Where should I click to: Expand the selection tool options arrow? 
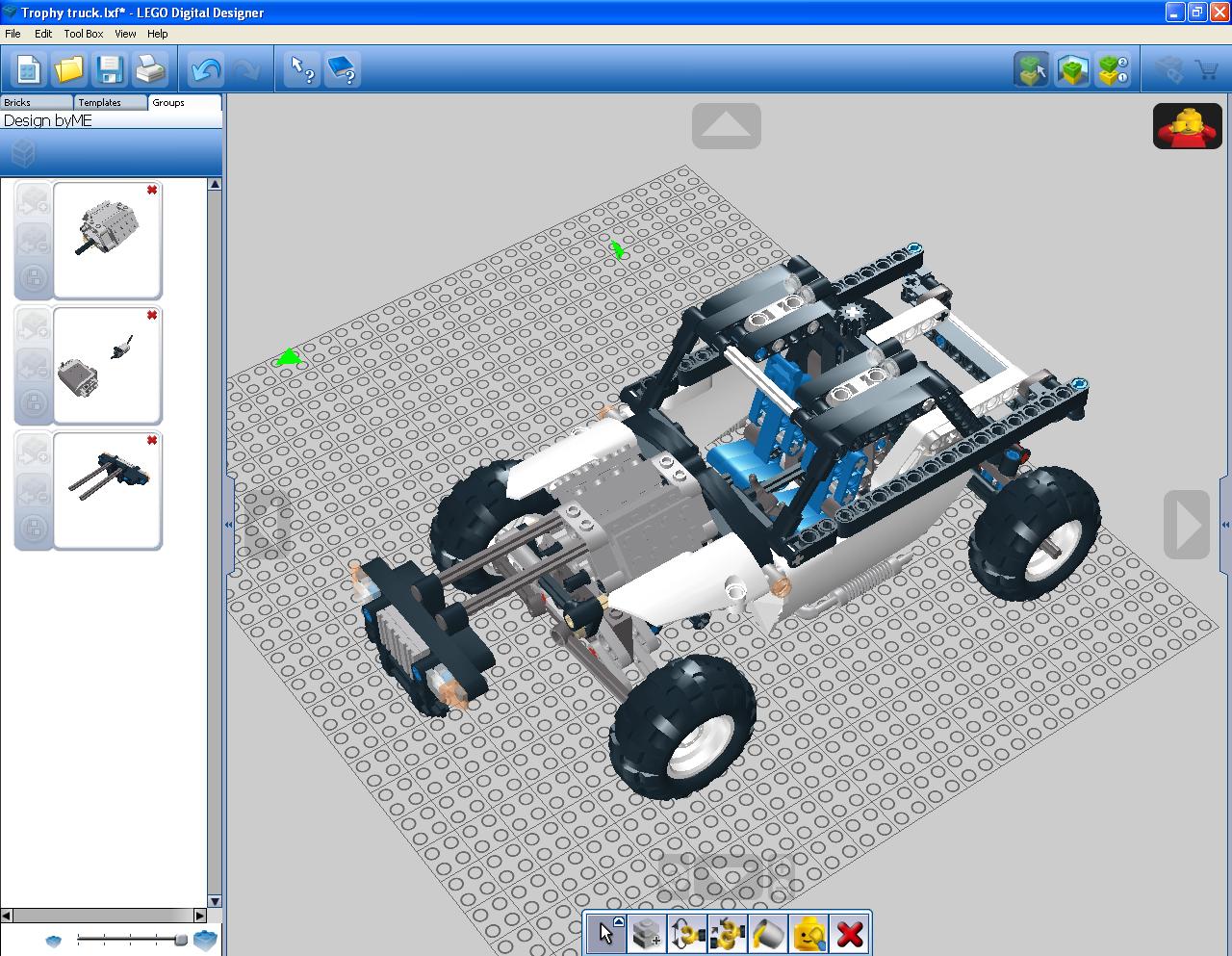coord(619,921)
